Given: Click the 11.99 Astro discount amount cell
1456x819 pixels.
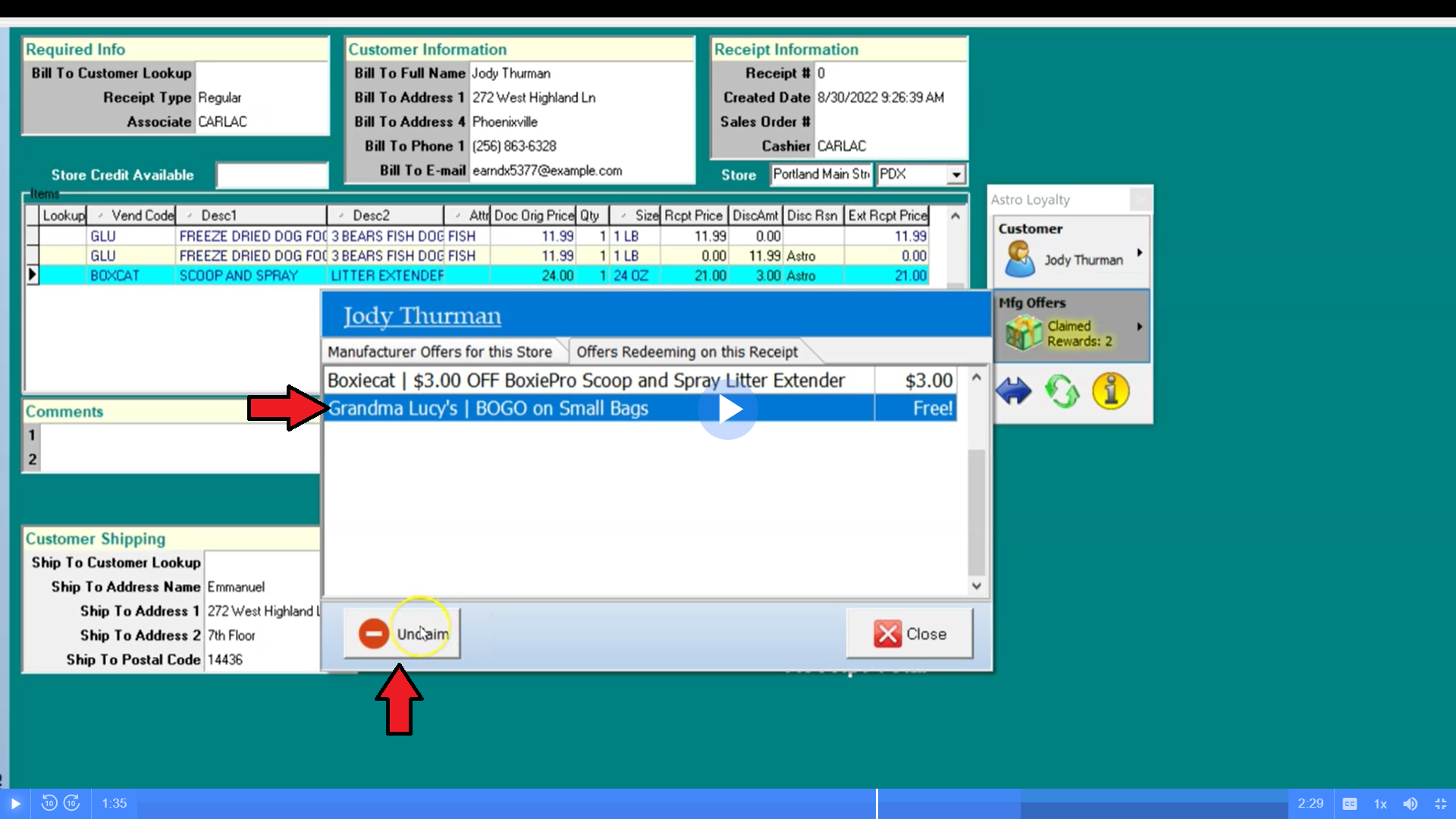Looking at the screenshot, I should (x=756, y=256).
